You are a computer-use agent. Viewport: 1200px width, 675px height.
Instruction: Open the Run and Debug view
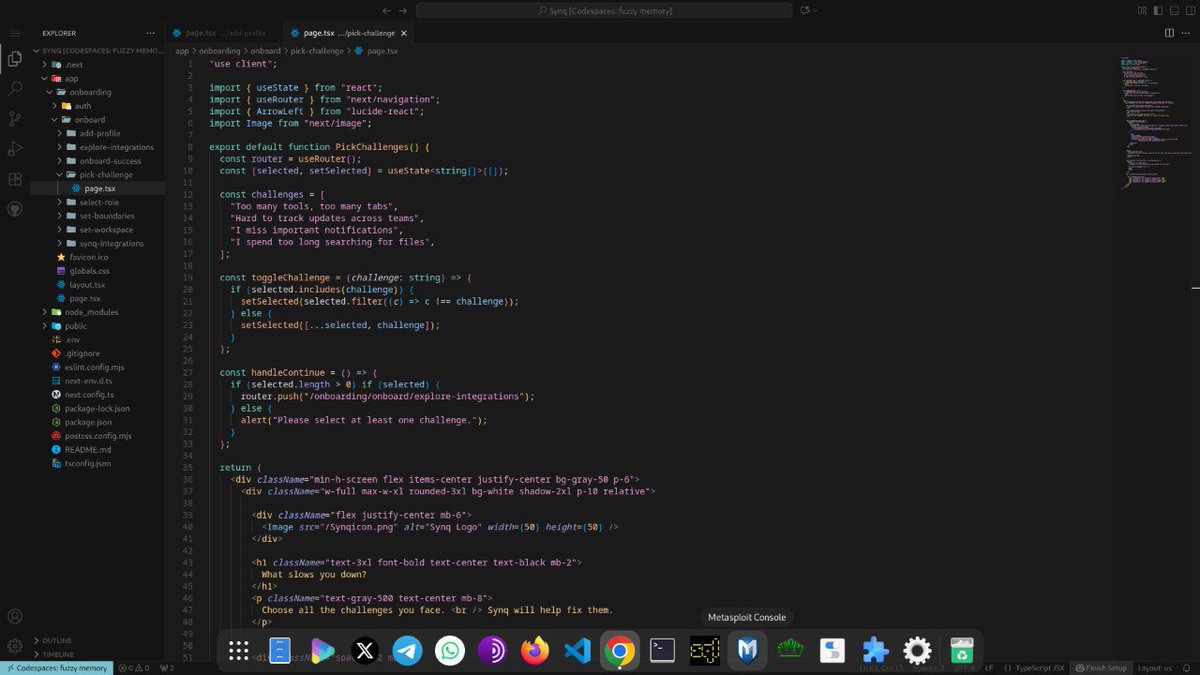15,149
